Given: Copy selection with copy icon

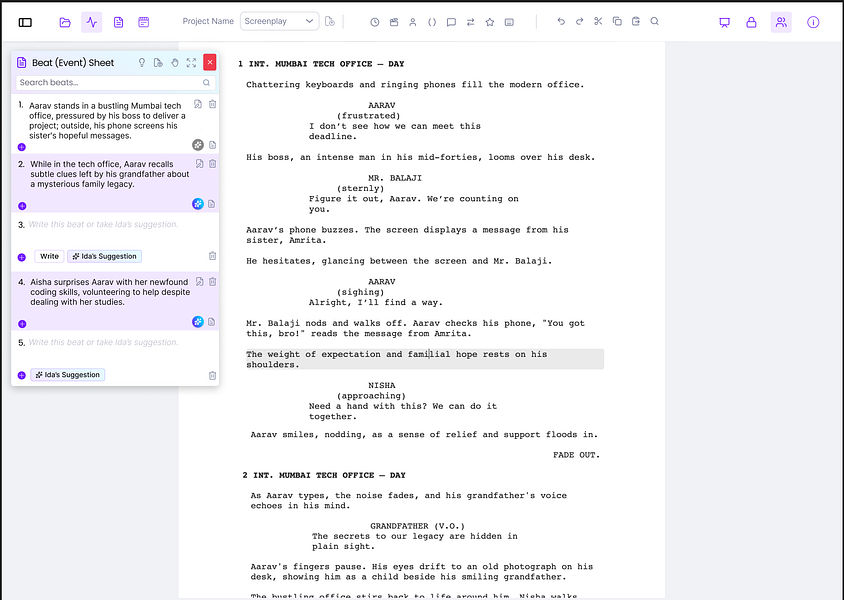Looking at the screenshot, I should tap(617, 21).
